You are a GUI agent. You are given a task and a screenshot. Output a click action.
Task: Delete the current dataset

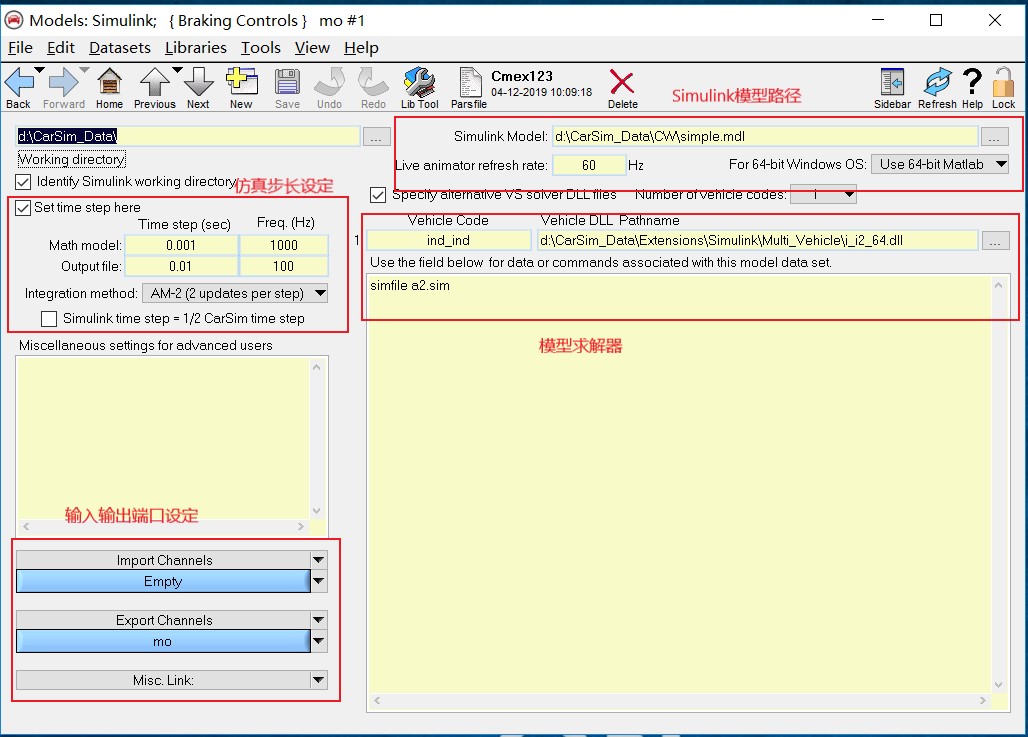[x=622, y=87]
